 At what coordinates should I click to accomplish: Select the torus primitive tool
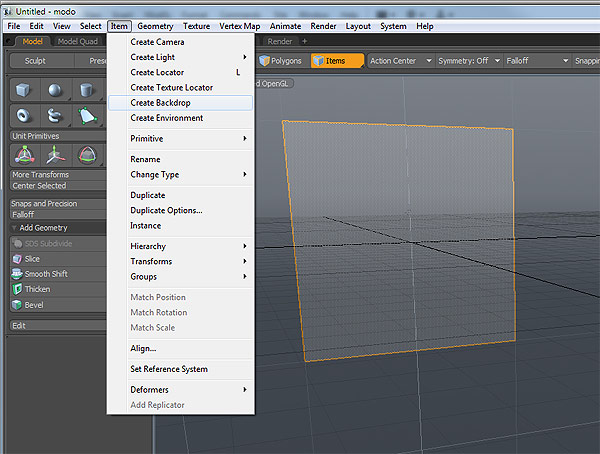[x=24, y=115]
